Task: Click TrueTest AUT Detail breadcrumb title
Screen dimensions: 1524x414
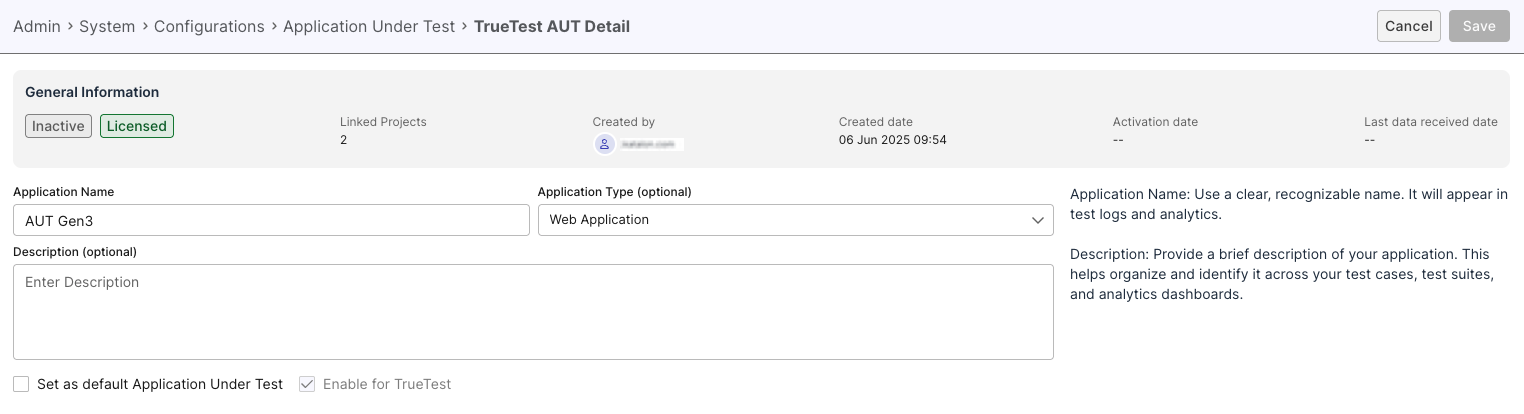Action: click(552, 27)
